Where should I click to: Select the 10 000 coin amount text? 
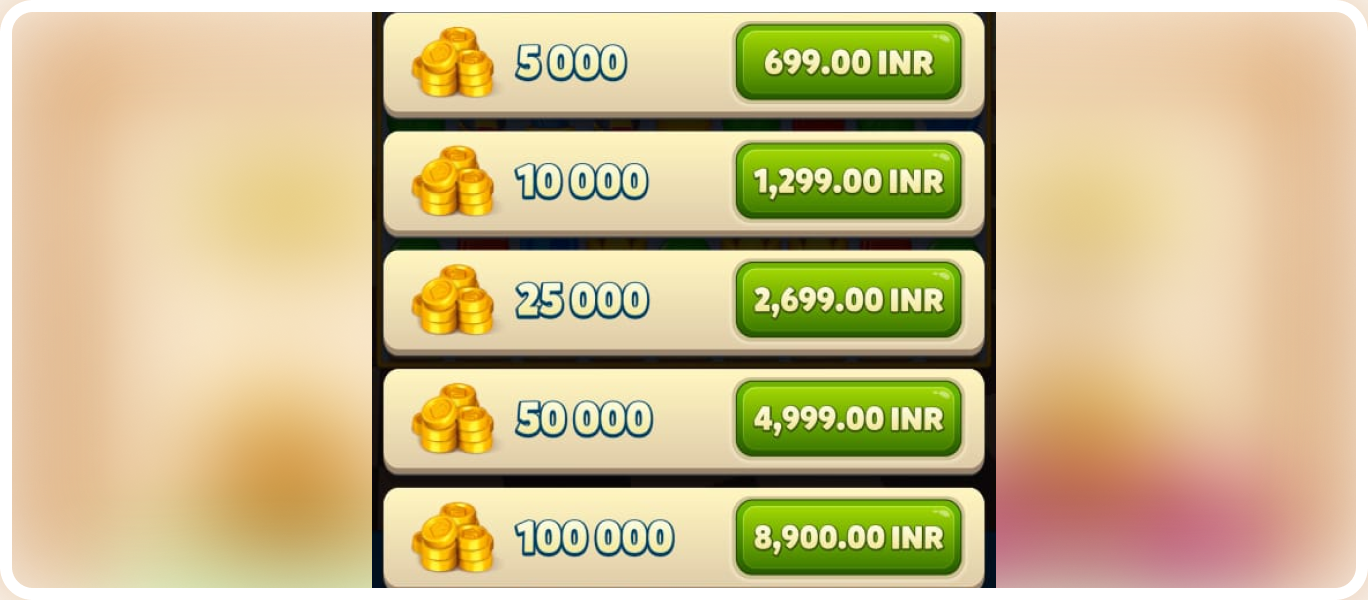[x=582, y=182]
